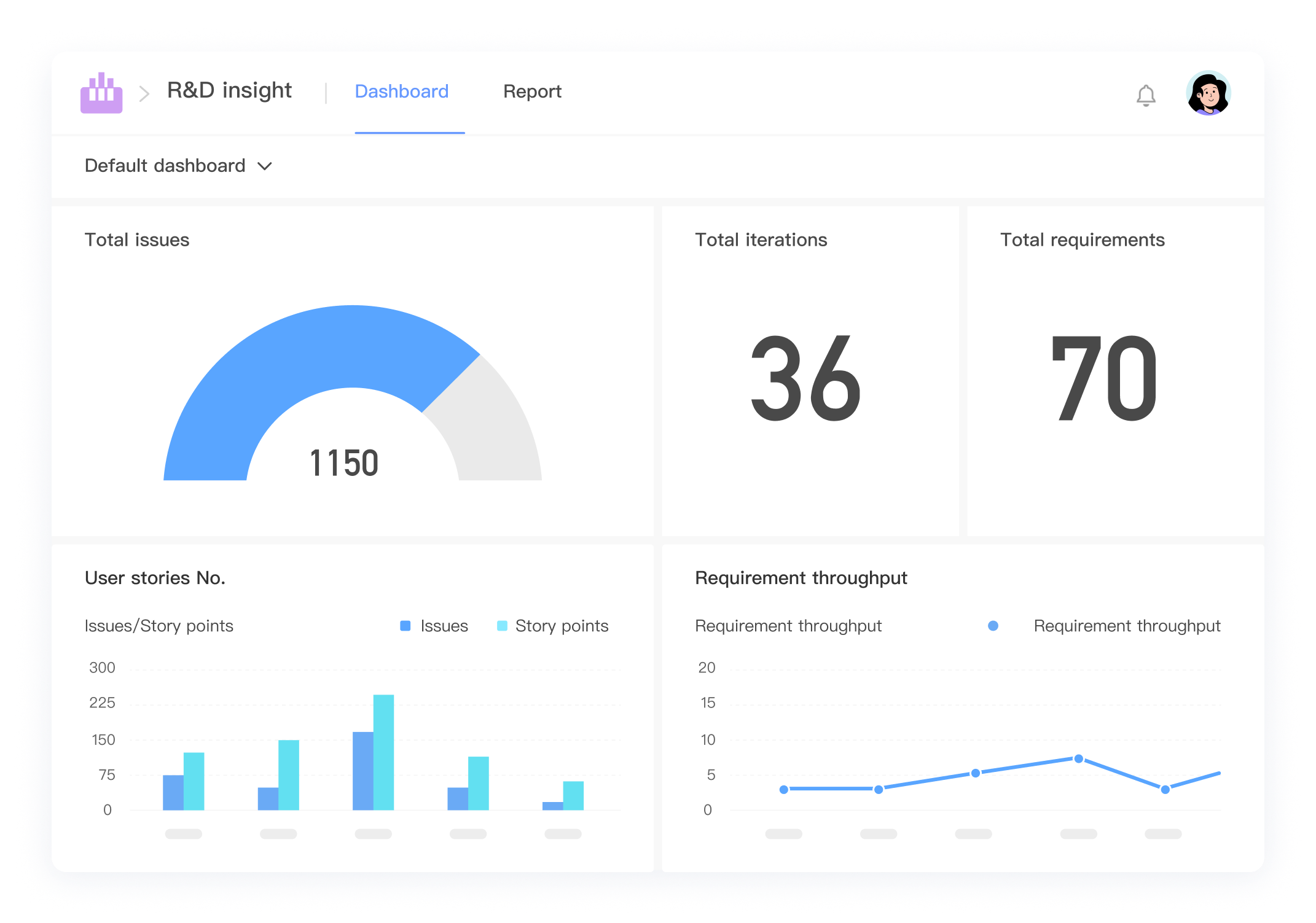Click the 70 total requirements number
The height and width of the screenshot is (923, 1316).
pyautogui.click(x=1104, y=378)
